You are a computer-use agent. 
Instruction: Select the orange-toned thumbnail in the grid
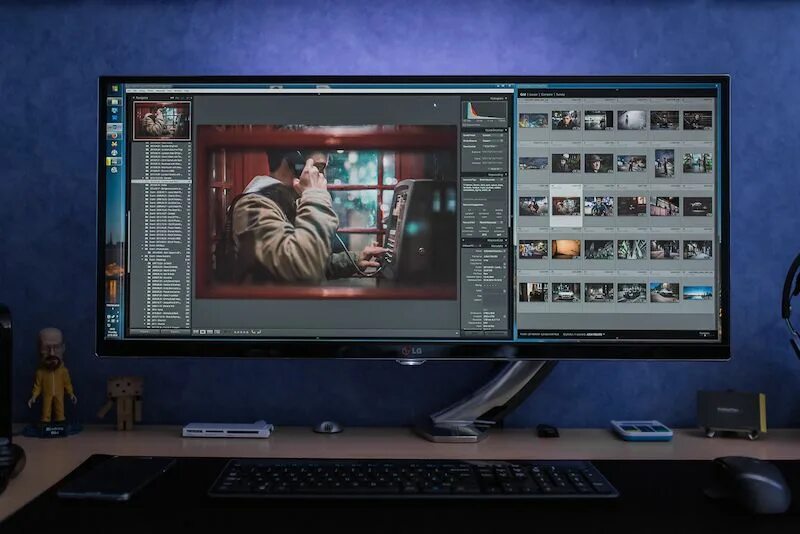pyautogui.click(x=566, y=249)
